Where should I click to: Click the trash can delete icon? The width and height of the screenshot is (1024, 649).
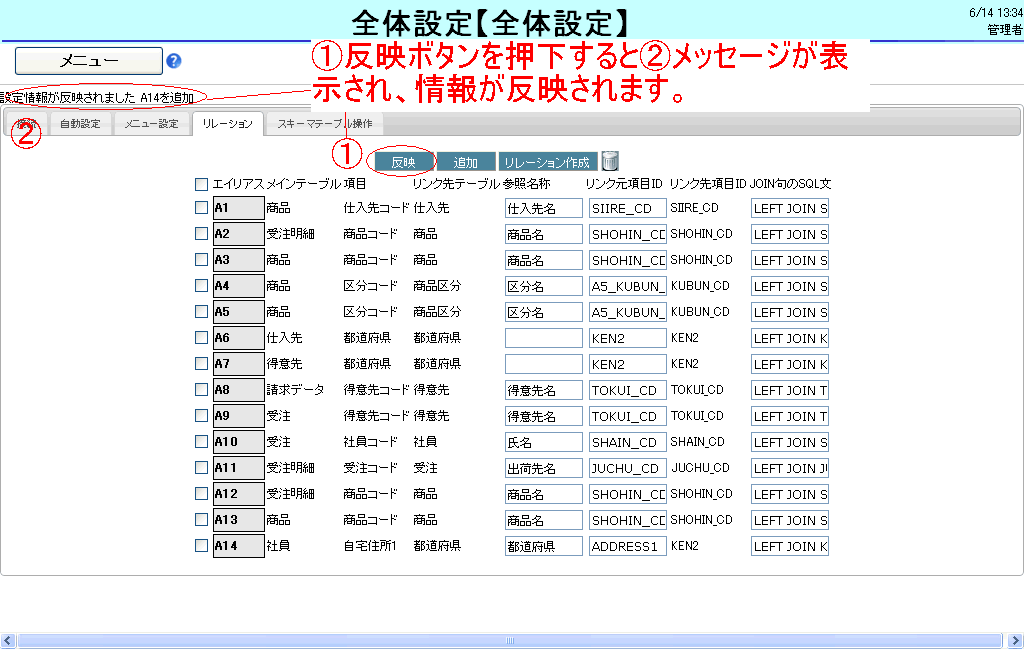tap(610, 161)
